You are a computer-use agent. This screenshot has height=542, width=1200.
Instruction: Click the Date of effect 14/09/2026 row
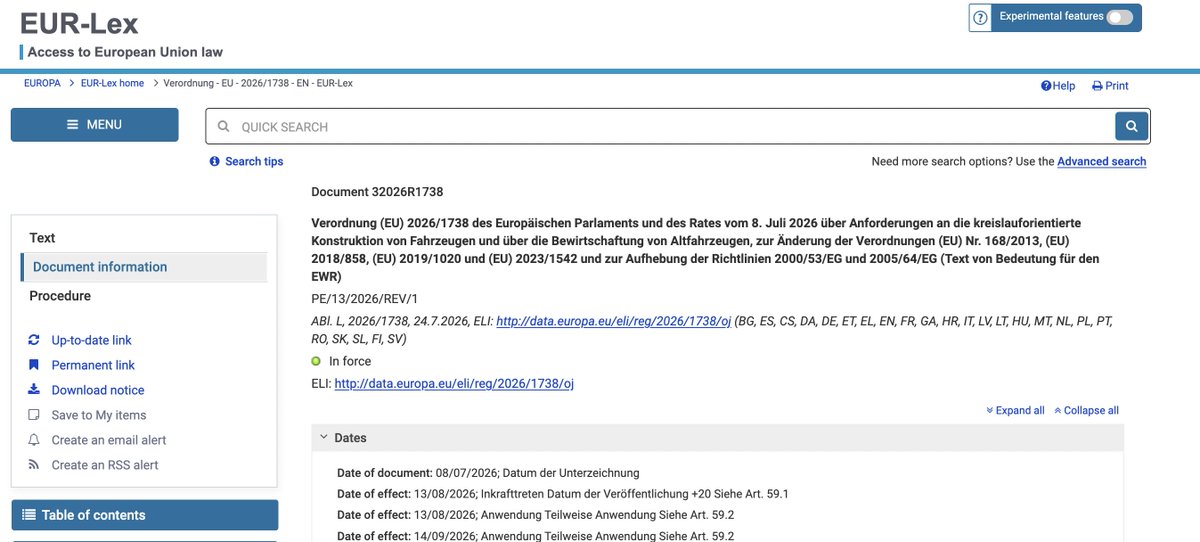pos(536,536)
